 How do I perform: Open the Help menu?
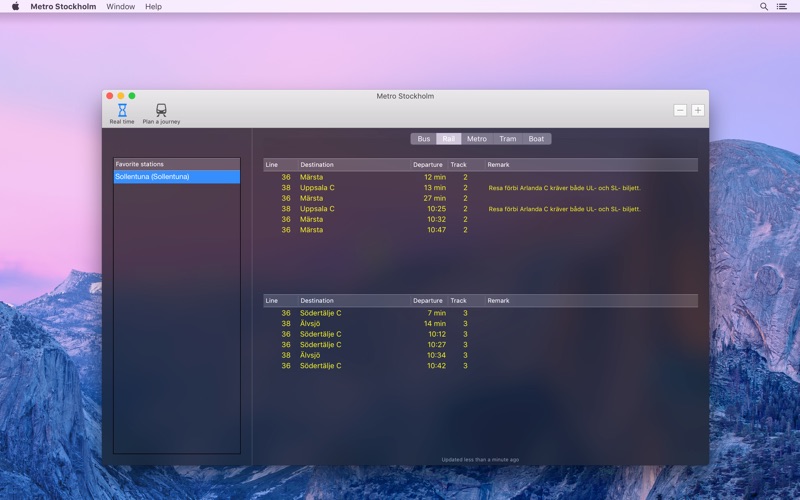pyautogui.click(x=153, y=6)
